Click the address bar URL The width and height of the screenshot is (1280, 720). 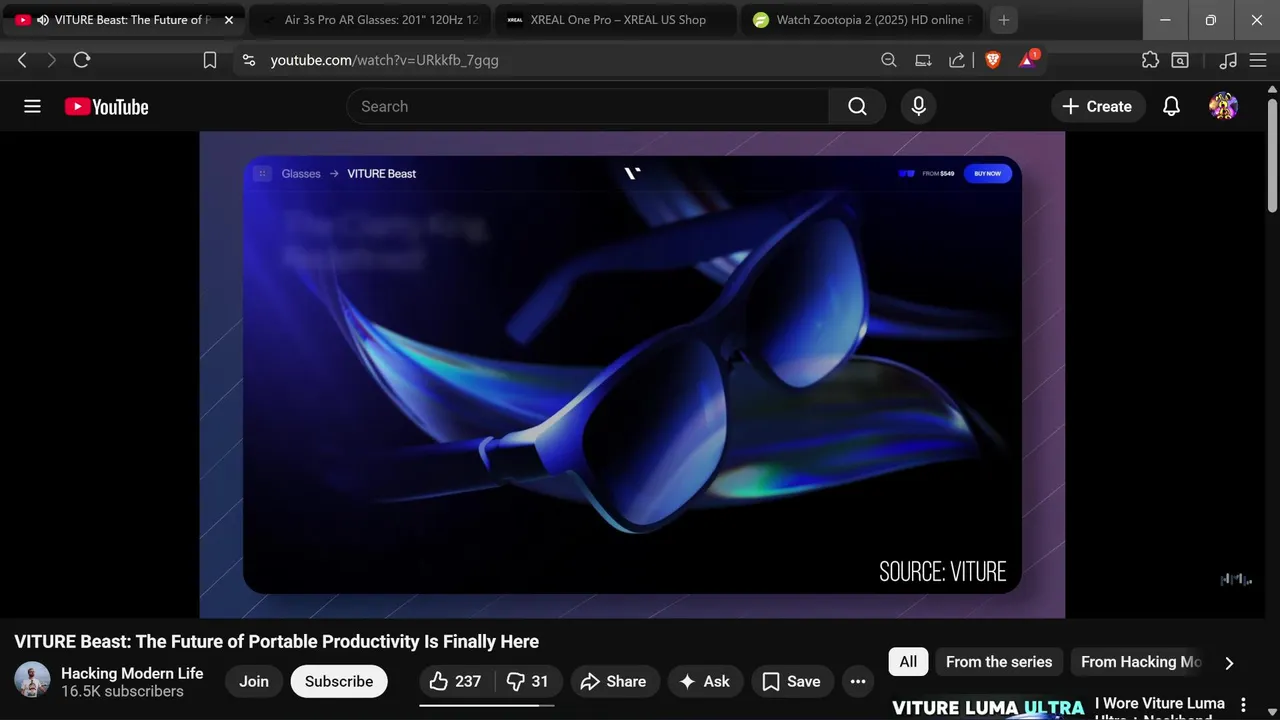point(384,60)
